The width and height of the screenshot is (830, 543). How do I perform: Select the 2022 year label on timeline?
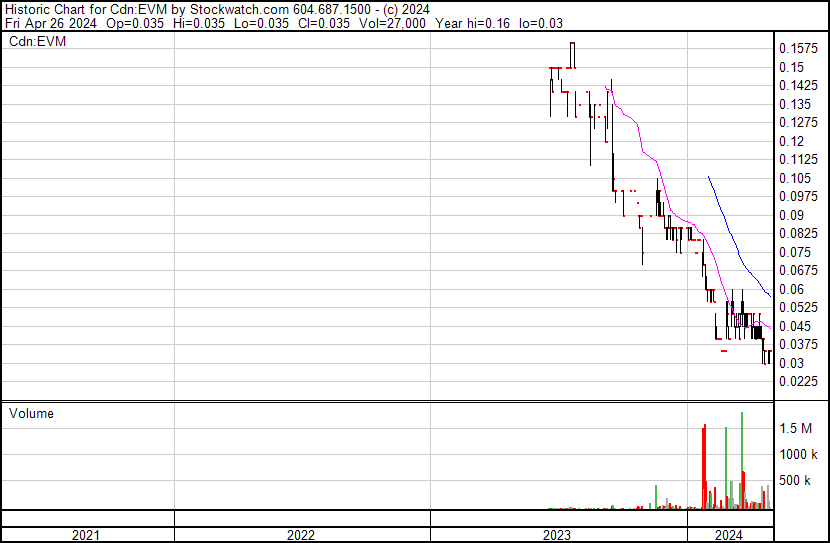[301, 535]
